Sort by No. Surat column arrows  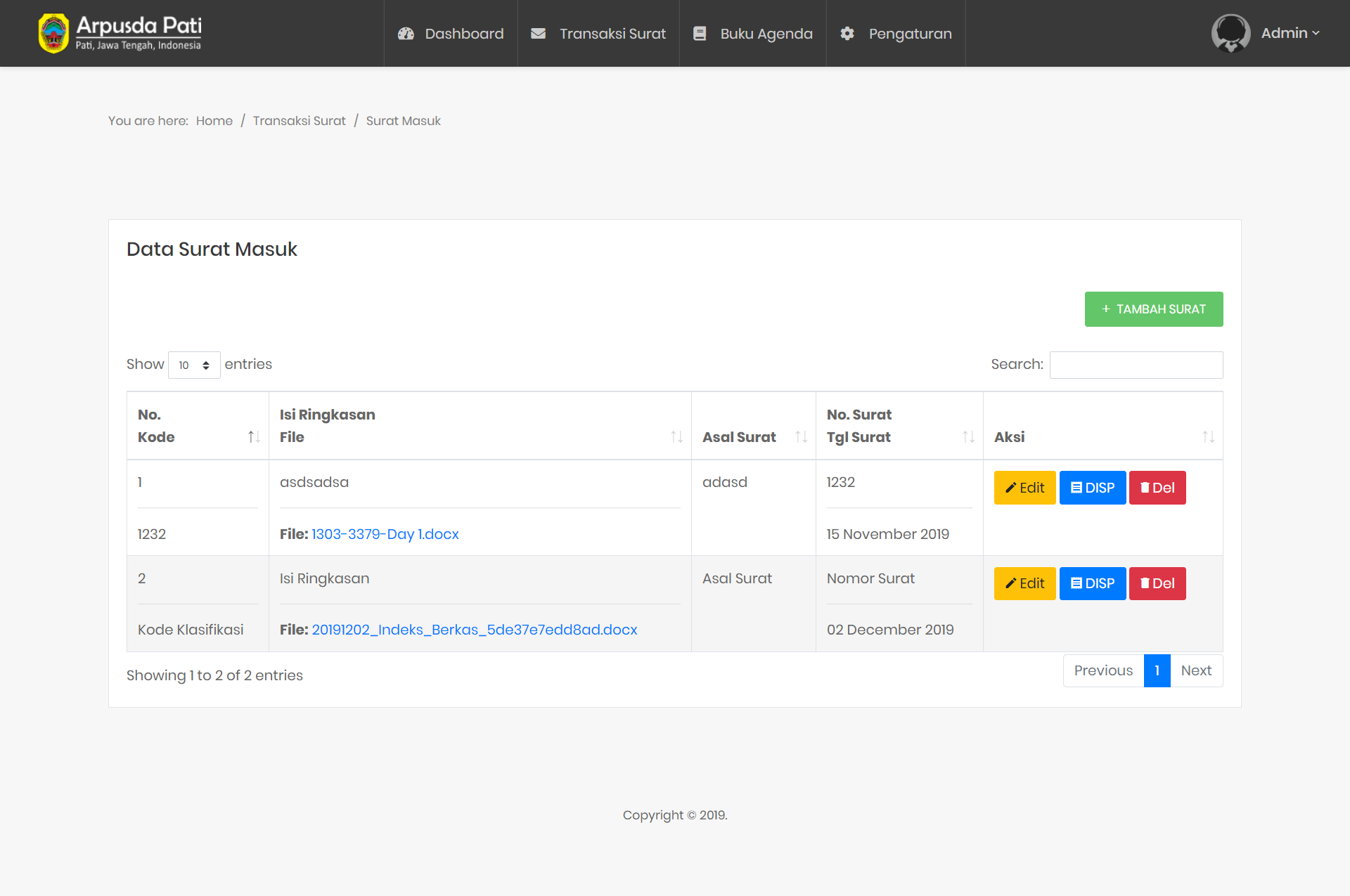click(x=968, y=437)
